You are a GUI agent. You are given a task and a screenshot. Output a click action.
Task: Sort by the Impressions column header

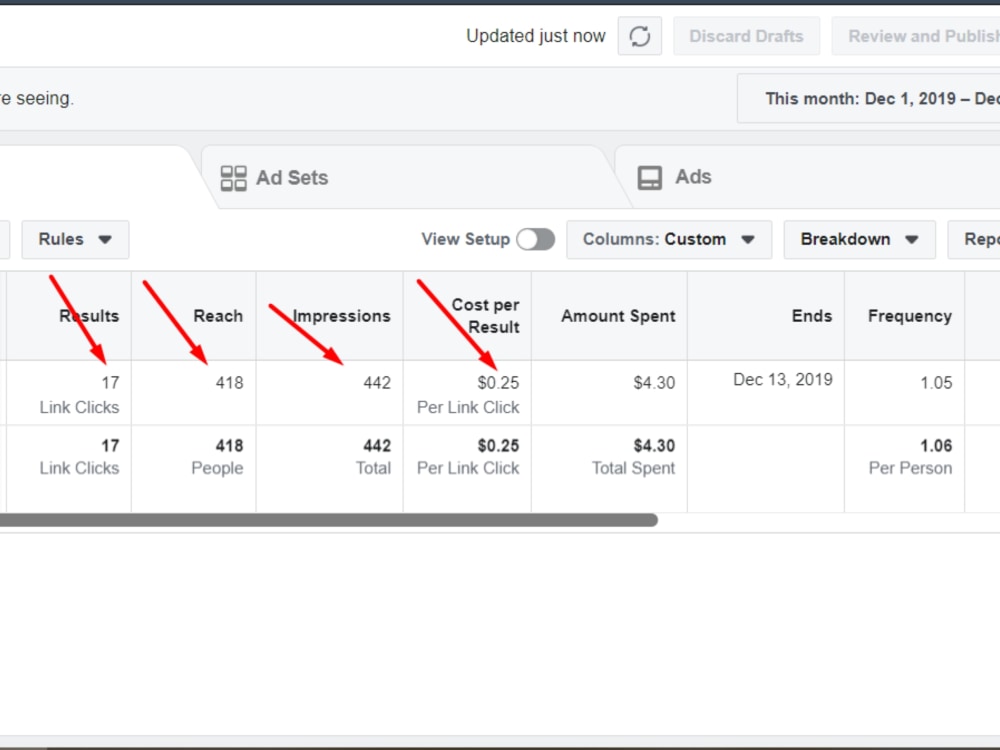pos(330,316)
